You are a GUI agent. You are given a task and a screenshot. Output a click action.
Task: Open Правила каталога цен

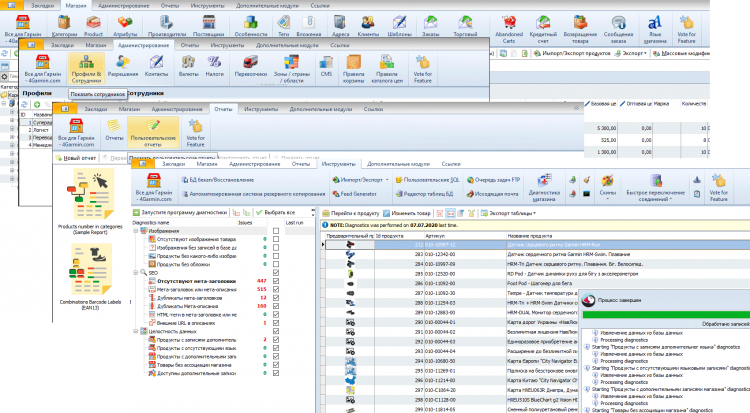tap(386, 69)
